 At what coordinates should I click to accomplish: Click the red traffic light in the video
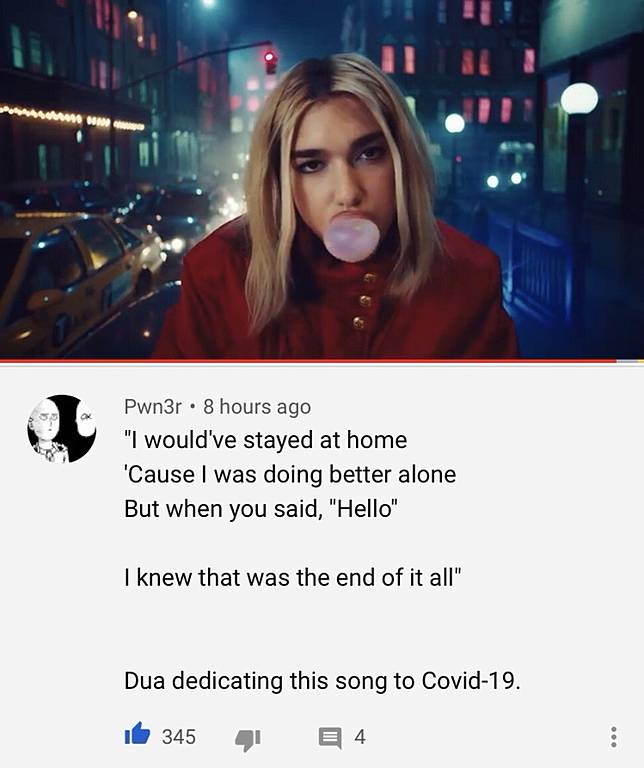coord(270,62)
